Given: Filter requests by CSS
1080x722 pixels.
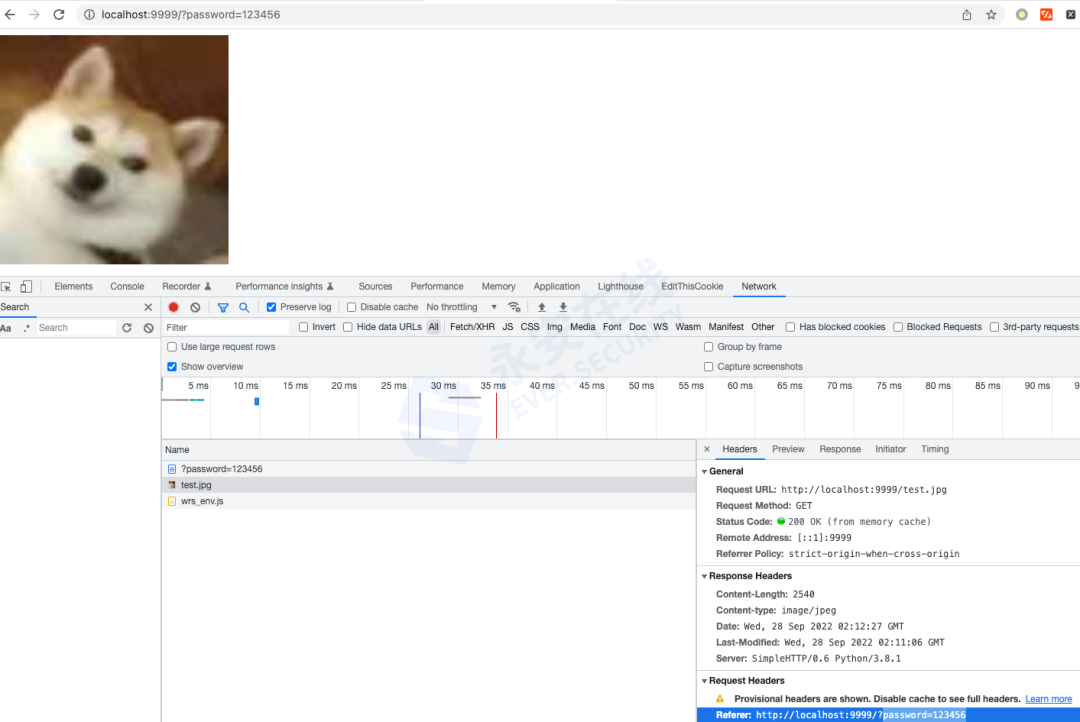Looking at the screenshot, I should tap(530, 327).
